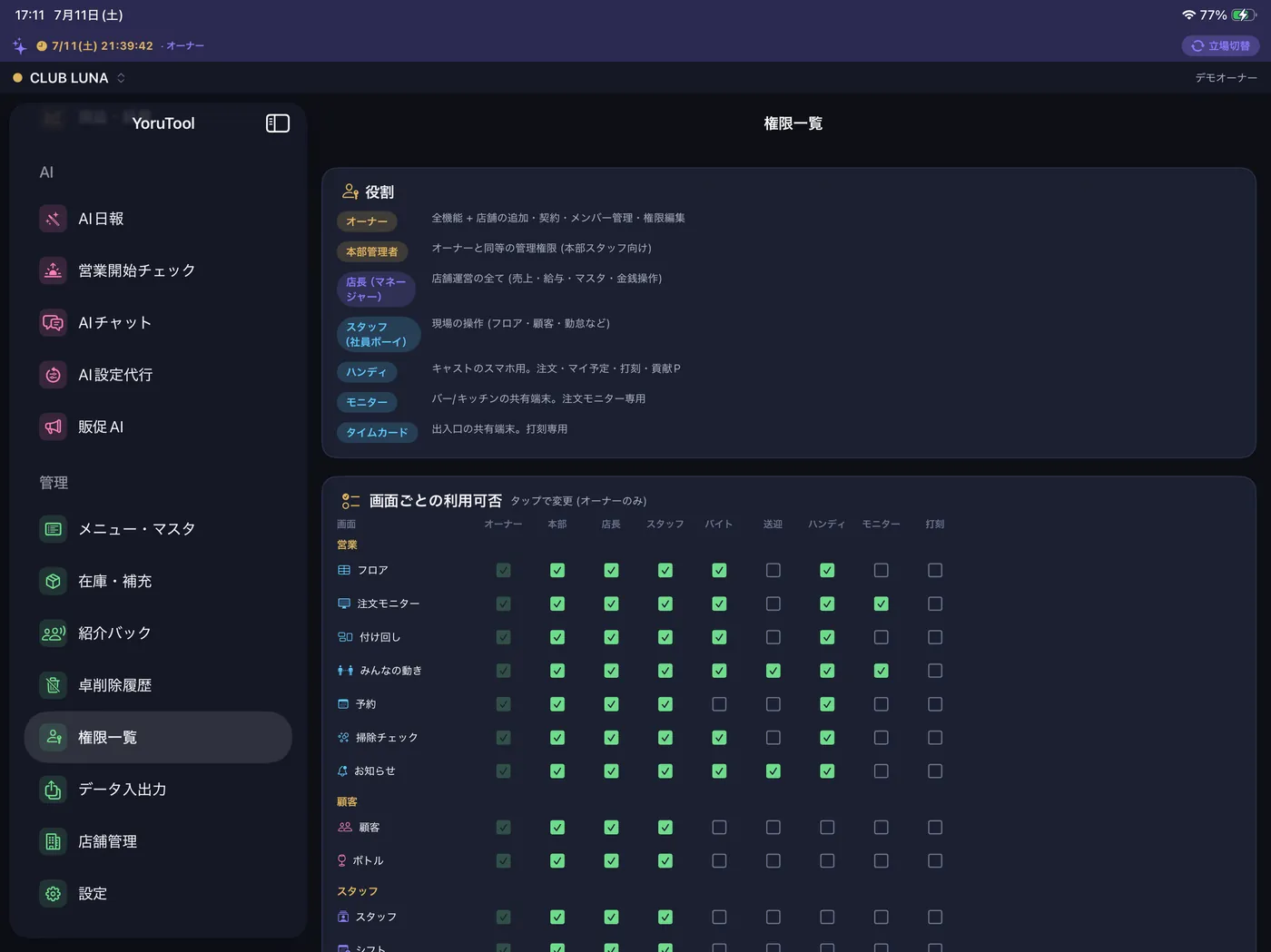Image resolution: width=1271 pixels, height=952 pixels.
Task: Click the clock icon beside 21:39:42
Action: click(42, 45)
